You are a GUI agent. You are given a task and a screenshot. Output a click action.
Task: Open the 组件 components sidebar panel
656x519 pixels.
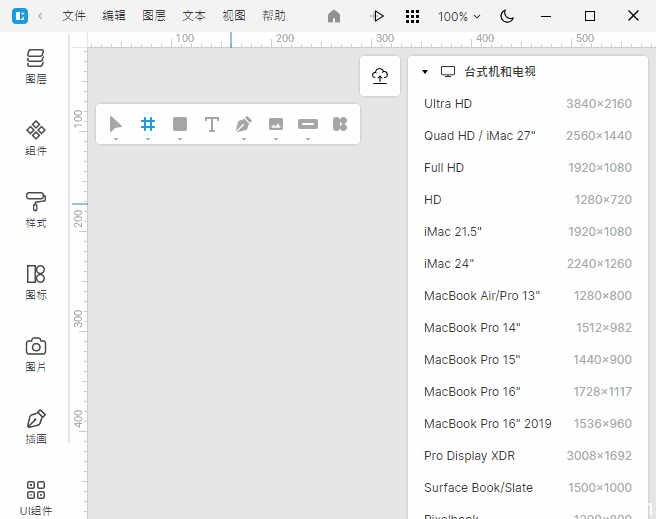point(36,137)
